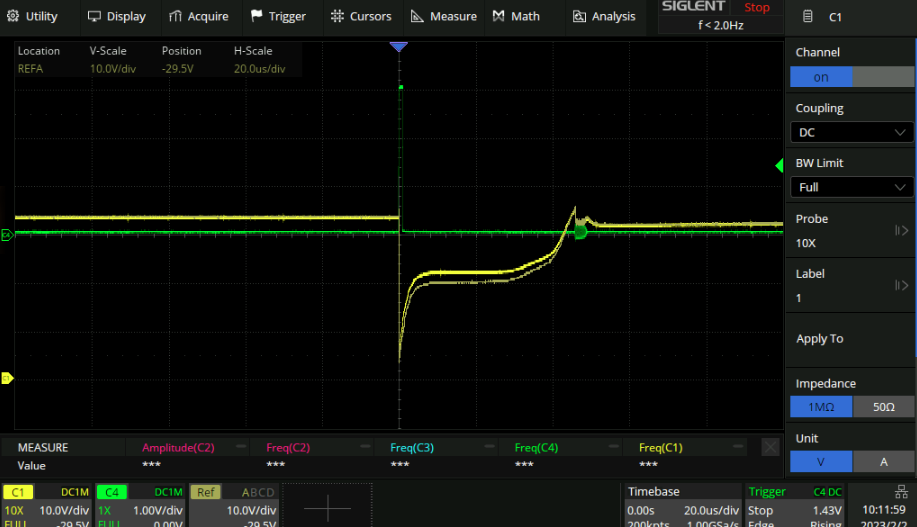Open the Probe 10X settings

(851, 231)
